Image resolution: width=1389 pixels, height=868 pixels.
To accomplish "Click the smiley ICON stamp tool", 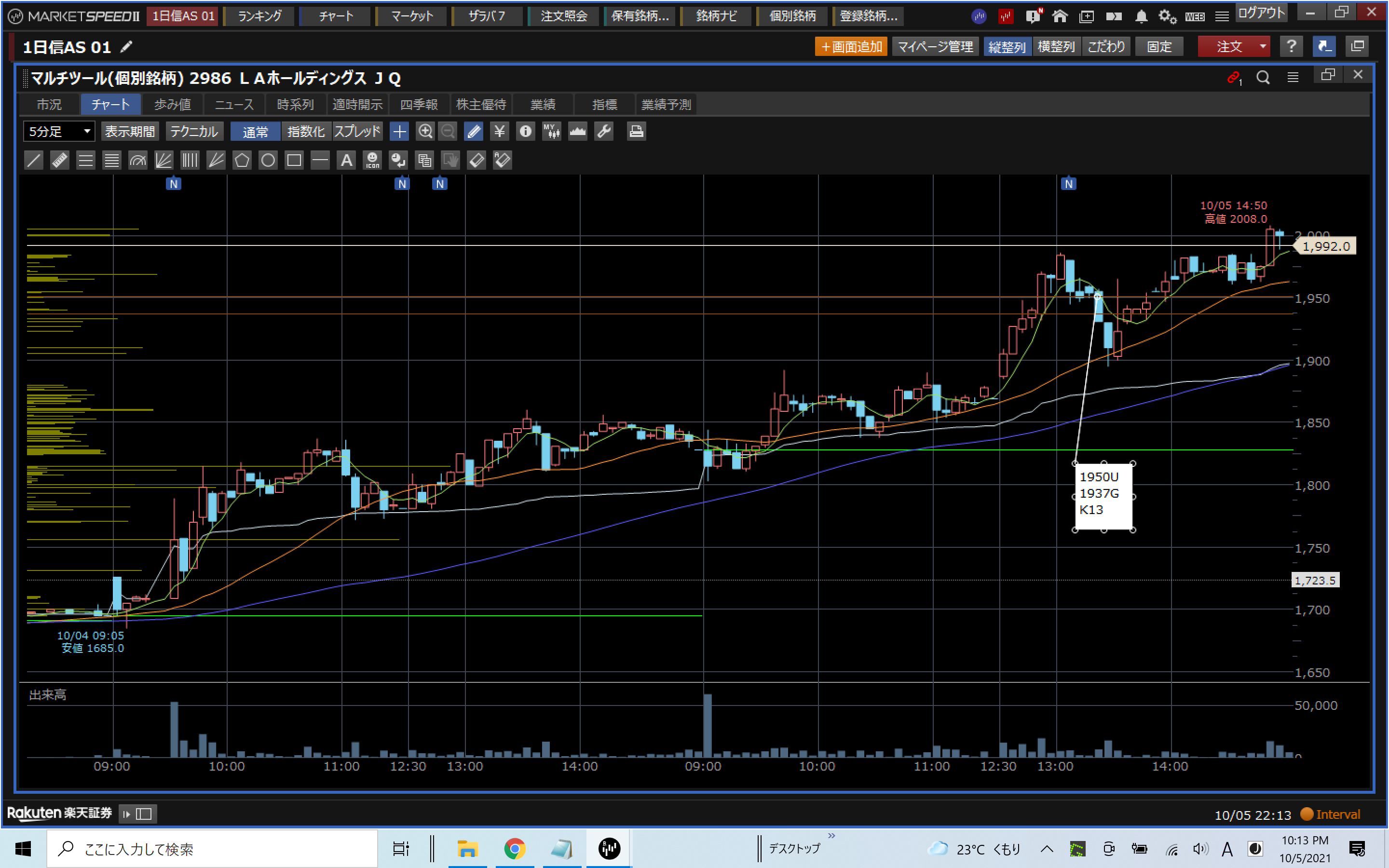I will (372, 160).
